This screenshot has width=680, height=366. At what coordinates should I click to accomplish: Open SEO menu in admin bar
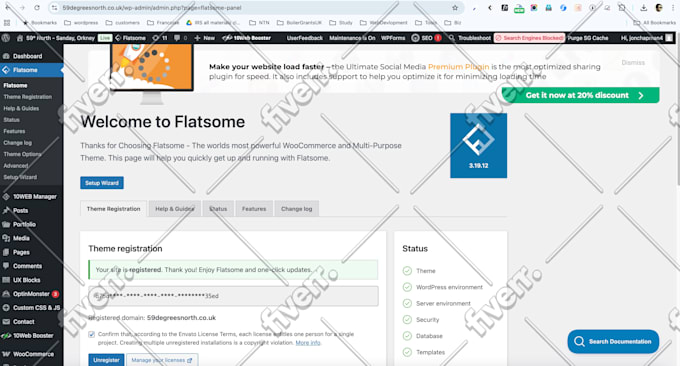[x=426, y=38]
